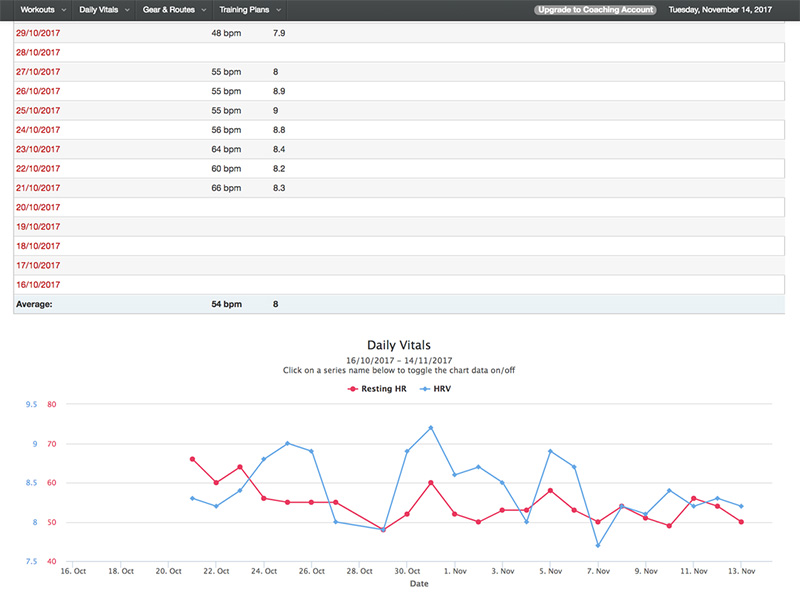Click the last Resting HR point on 13 Nov
This screenshot has width=800, height=601.
click(x=741, y=522)
